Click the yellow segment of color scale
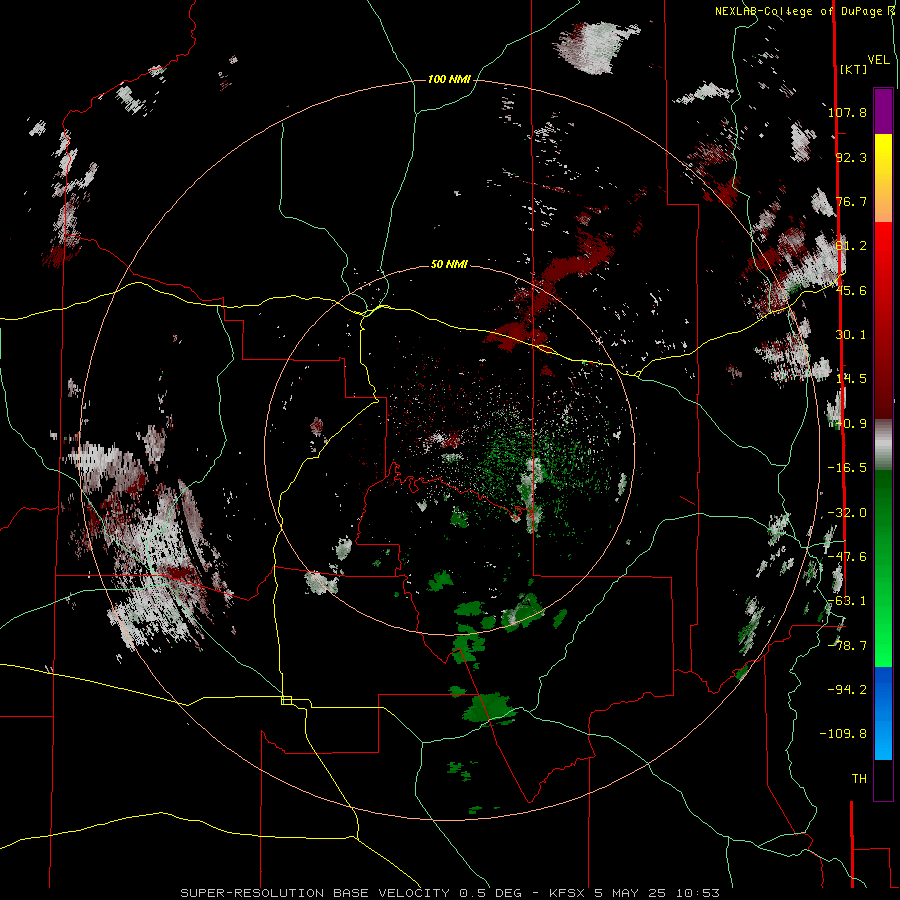Screen dimensions: 900x900 (883, 155)
